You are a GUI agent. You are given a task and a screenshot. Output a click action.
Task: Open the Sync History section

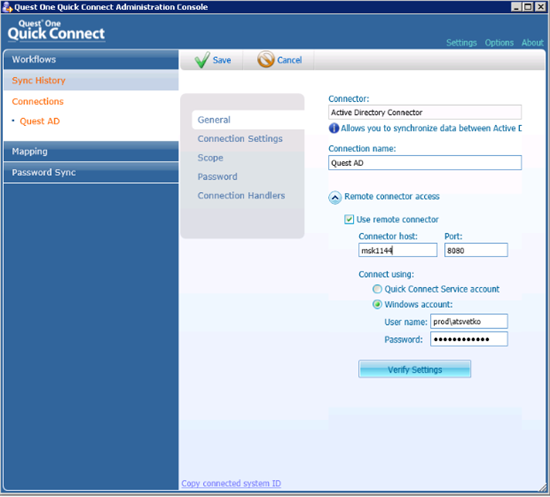pos(91,80)
